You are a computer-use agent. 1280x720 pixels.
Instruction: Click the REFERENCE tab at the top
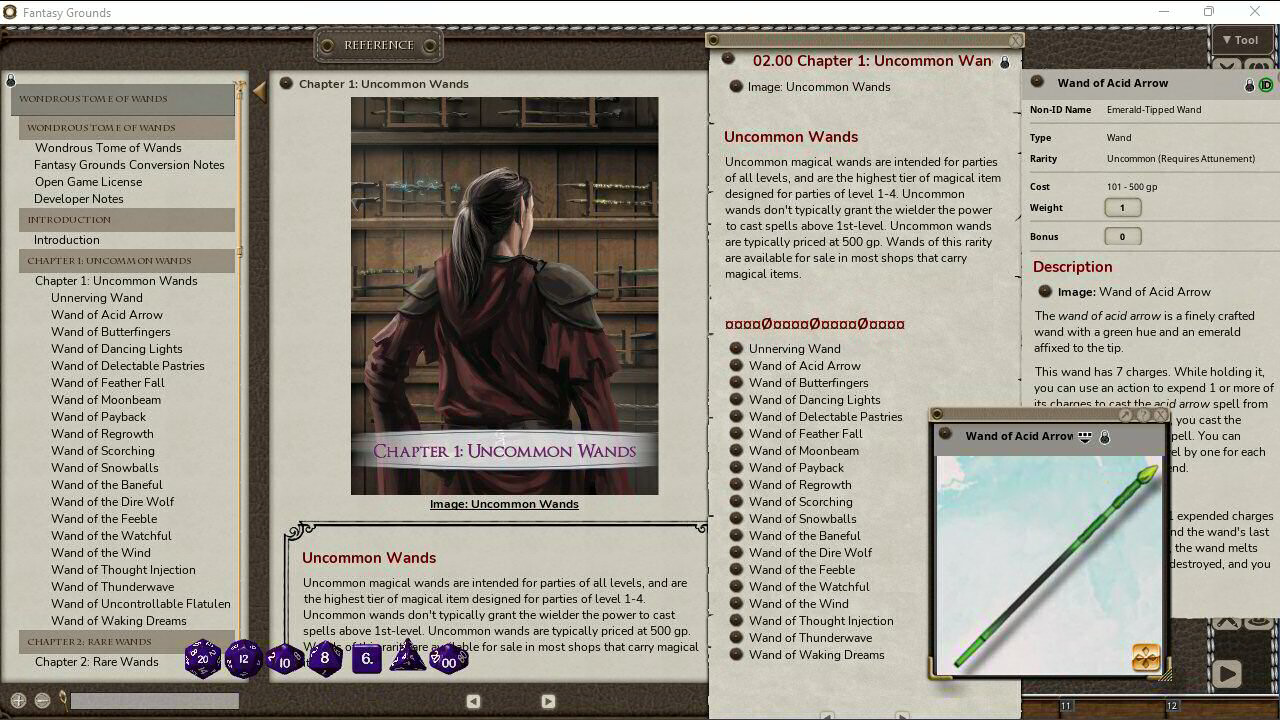click(x=378, y=45)
